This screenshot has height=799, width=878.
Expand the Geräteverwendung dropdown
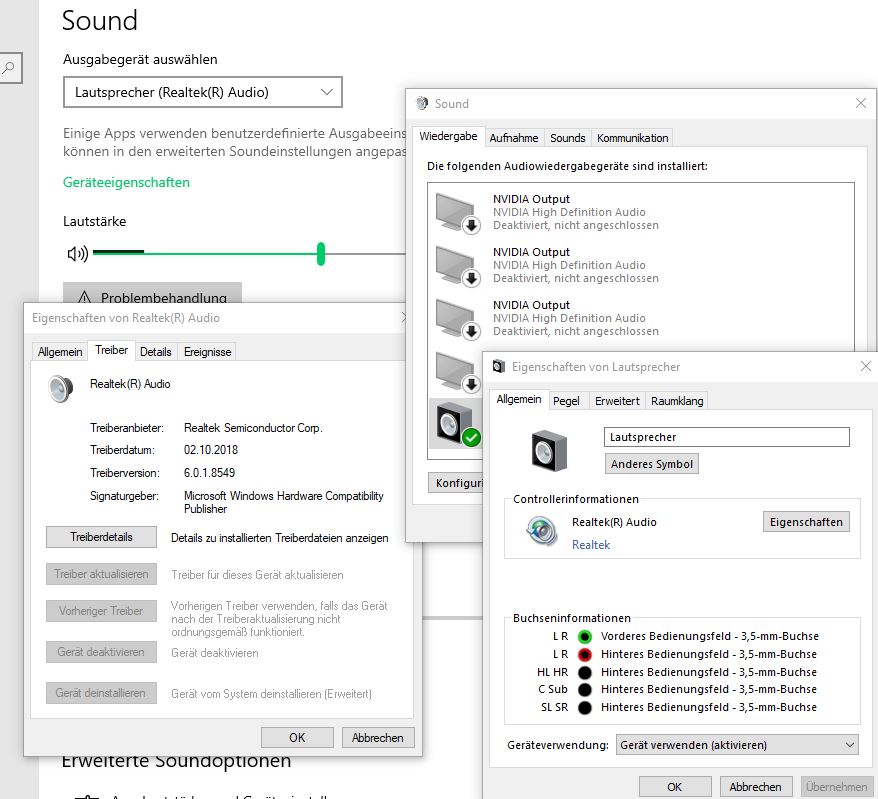pyautogui.click(x=737, y=745)
